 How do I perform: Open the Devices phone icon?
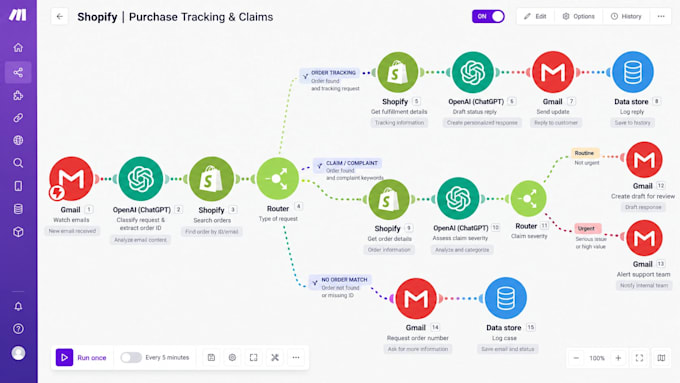point(18,186)
